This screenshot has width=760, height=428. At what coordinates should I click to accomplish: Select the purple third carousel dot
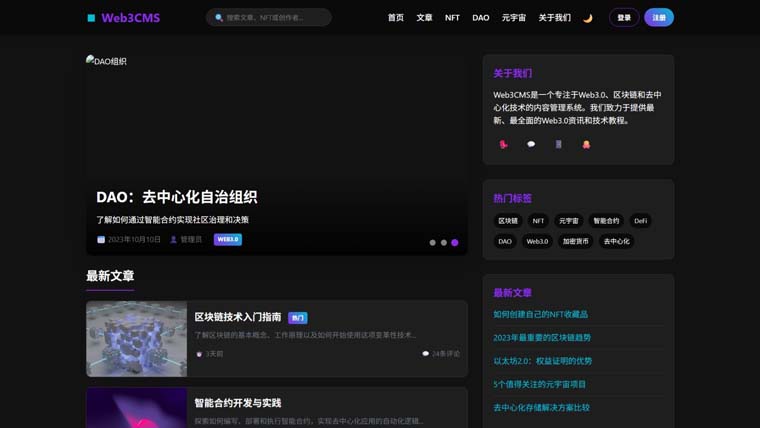coord(455,243)
